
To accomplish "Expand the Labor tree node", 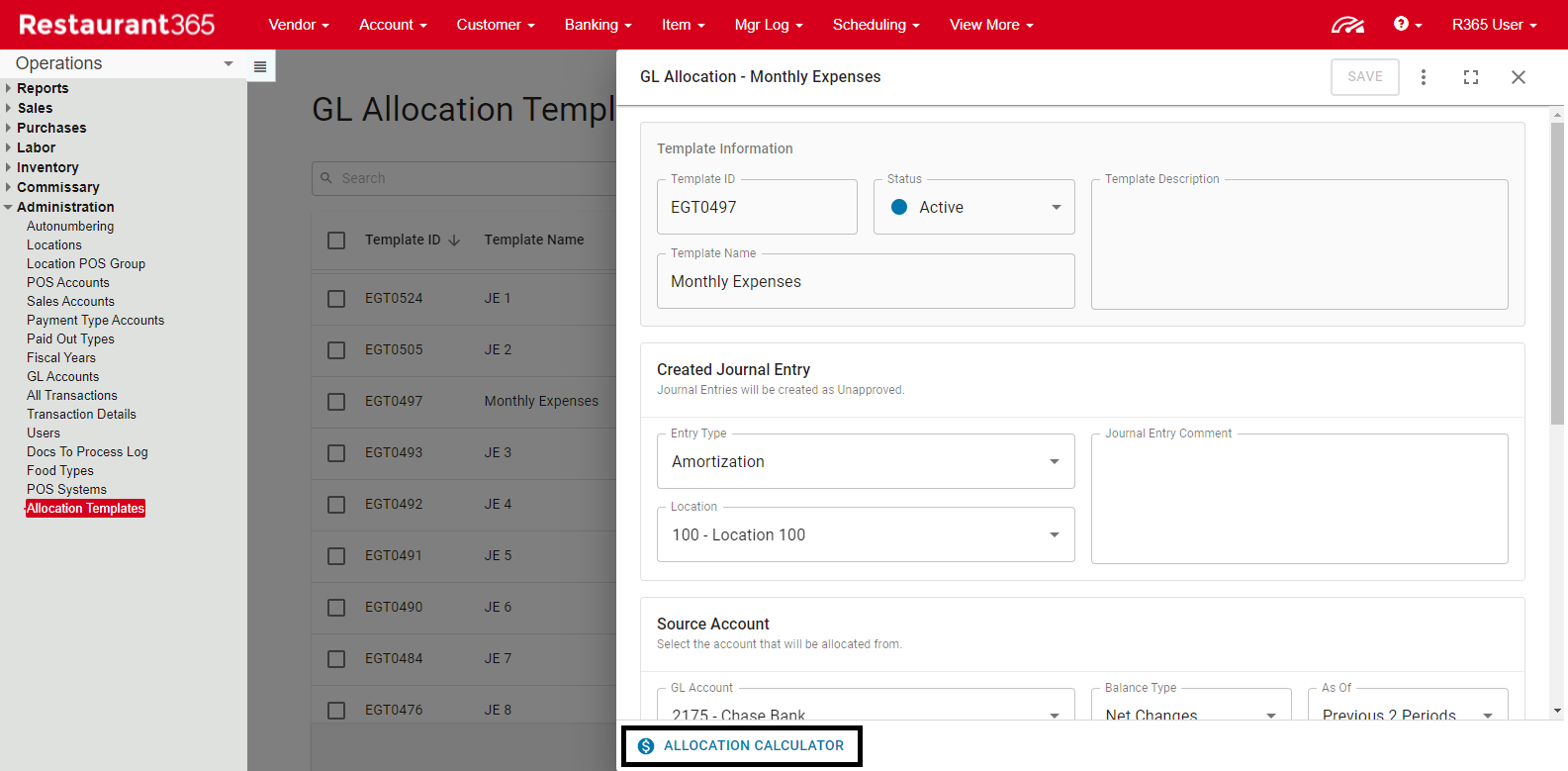I will click(x=9, y=147).
